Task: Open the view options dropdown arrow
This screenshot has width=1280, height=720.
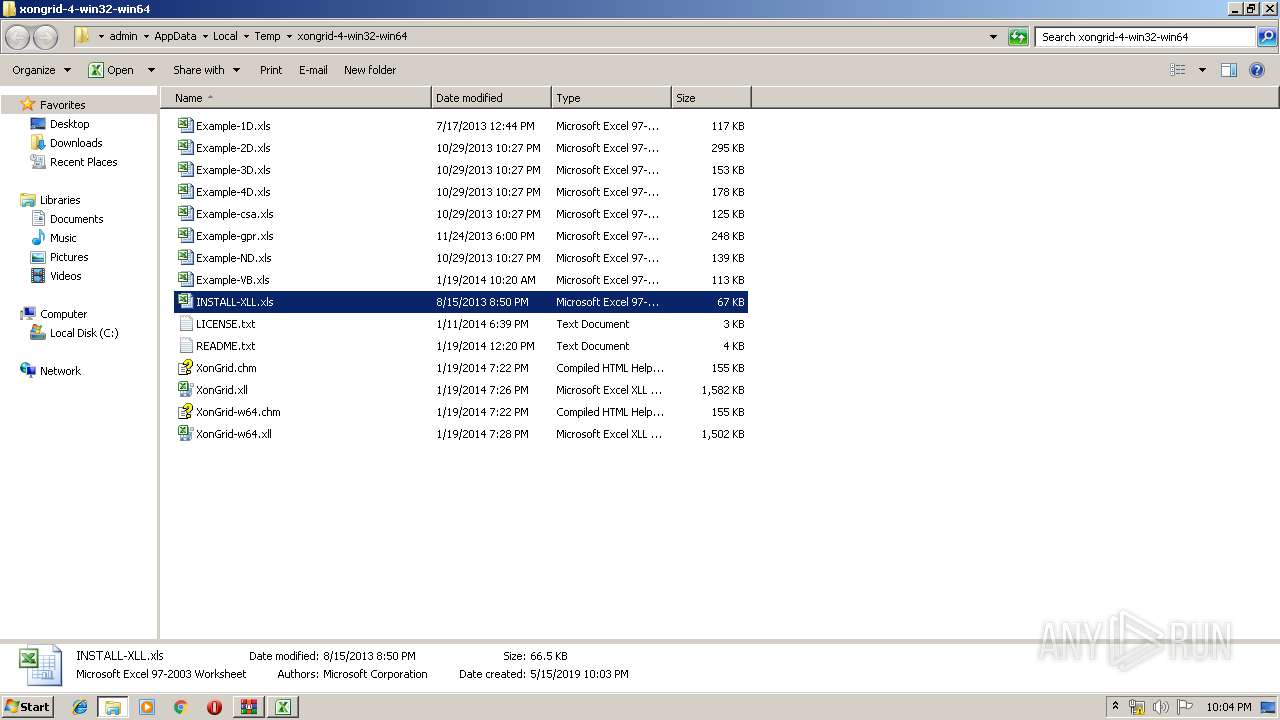Action: [x=1202, y=70]
